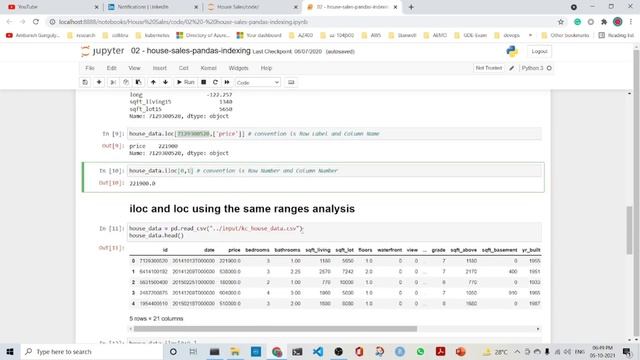This screenshot has height=360, width=640.
Task: Click the address bar URL
Action: pyautogui.click(x=183, y=22)
